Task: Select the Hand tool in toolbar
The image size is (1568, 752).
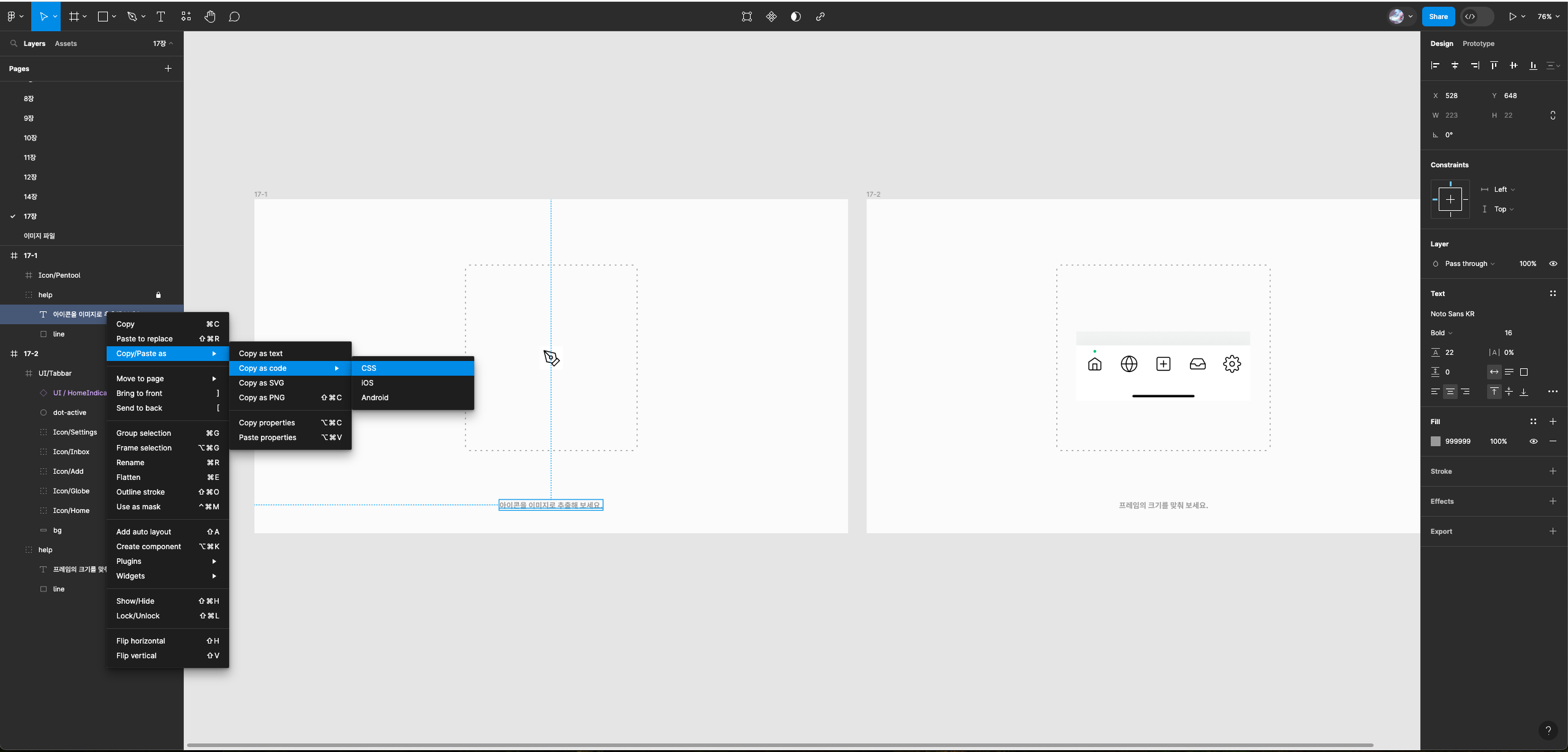Action: tap(210, 17)
